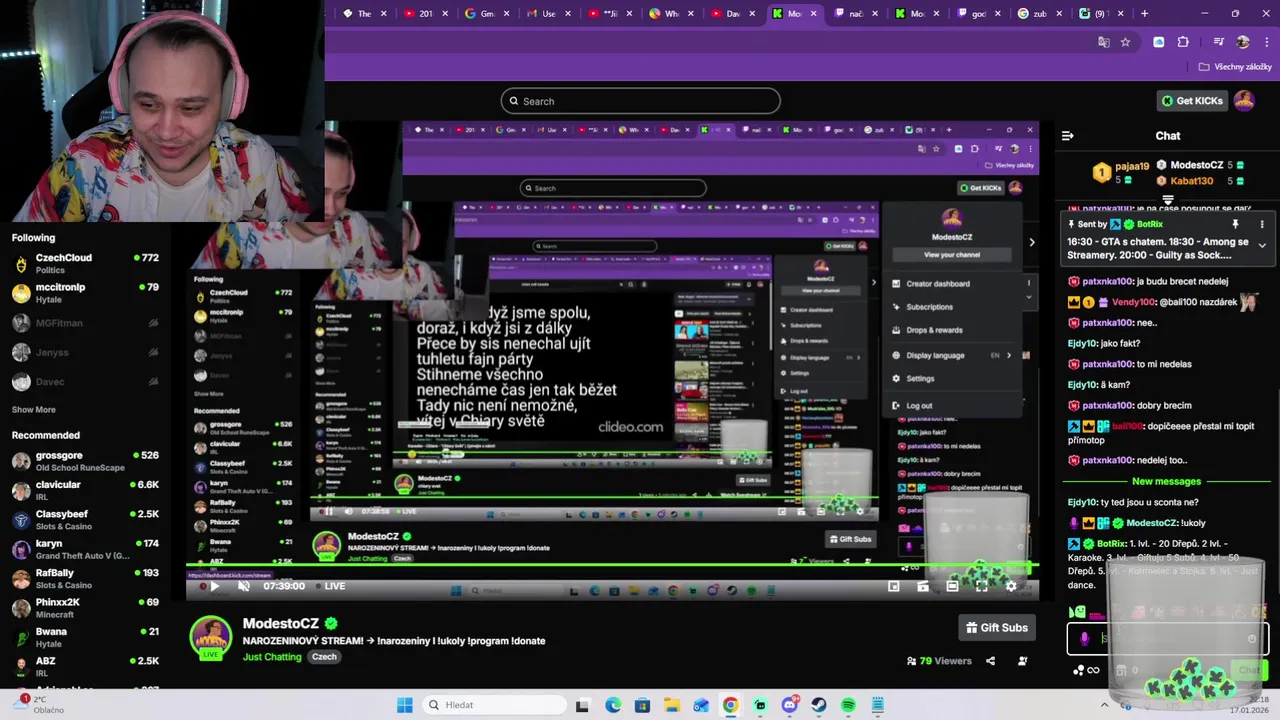This screenshot has height=720, width=1280.
Task: Open clavicular IRL channel
Action: [85, 490]
